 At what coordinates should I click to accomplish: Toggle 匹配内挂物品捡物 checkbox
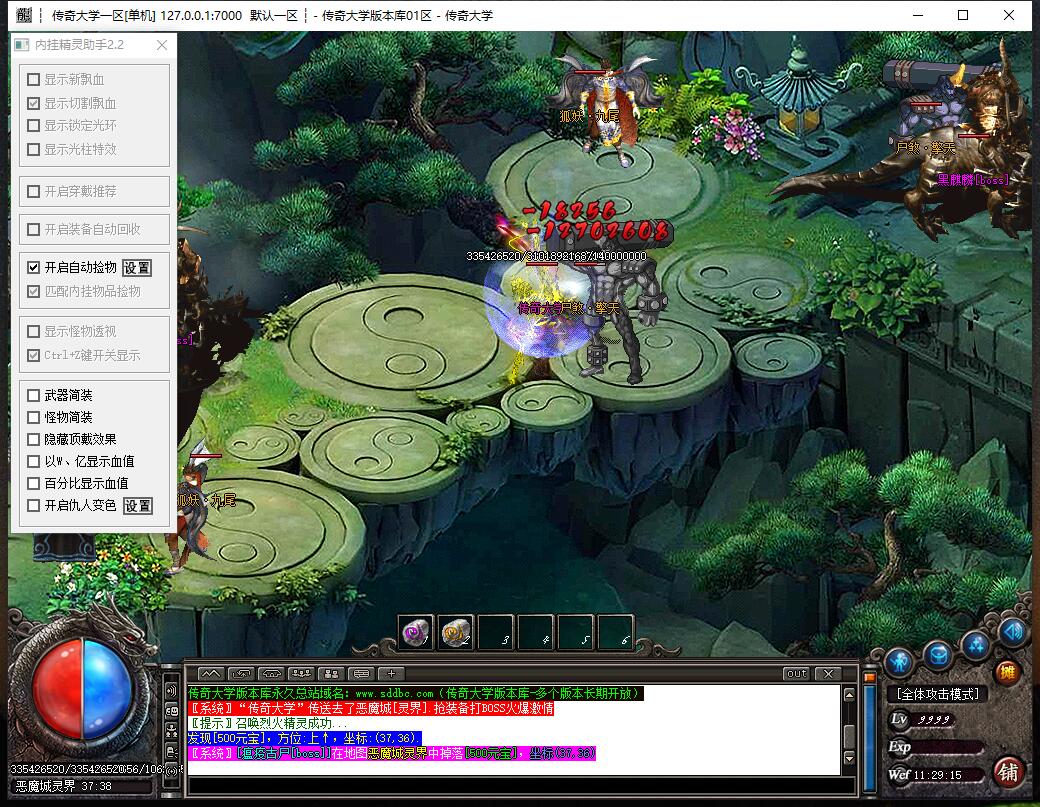coord(33,291)
